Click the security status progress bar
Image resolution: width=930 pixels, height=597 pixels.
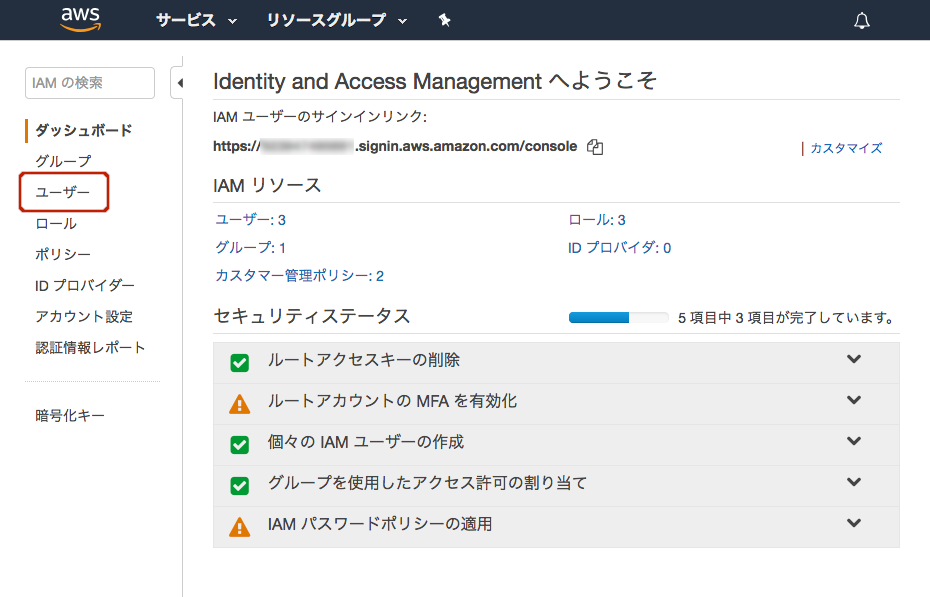click(618, 318)
